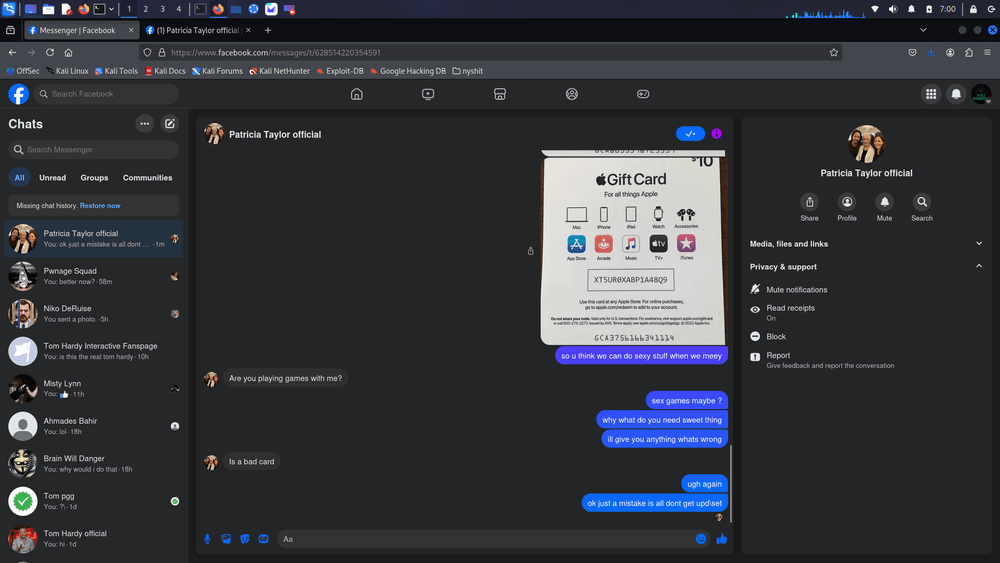Open Google Hacking DB bookmark

pyautogui.click(x=408, y=71)
